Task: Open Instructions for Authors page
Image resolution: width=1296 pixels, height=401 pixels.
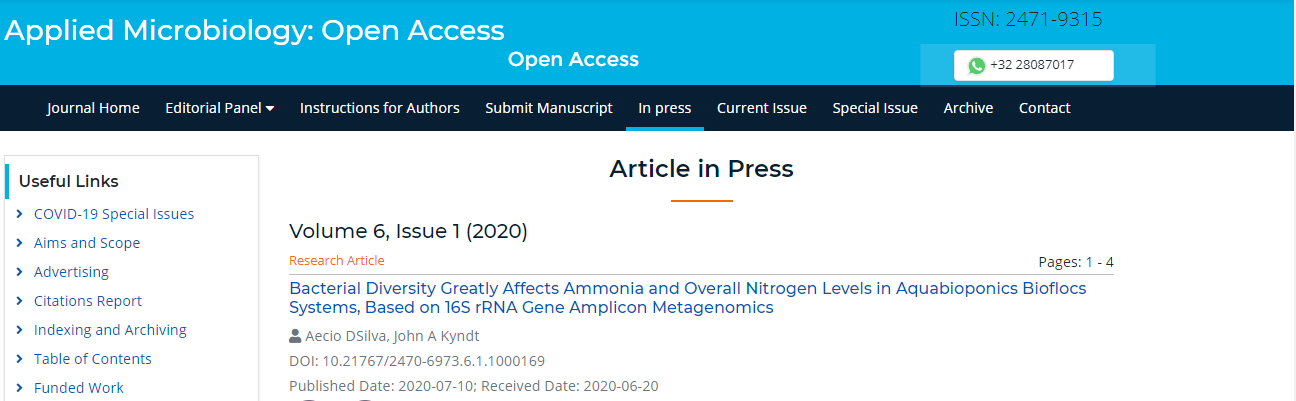Action: click(380, 108)
